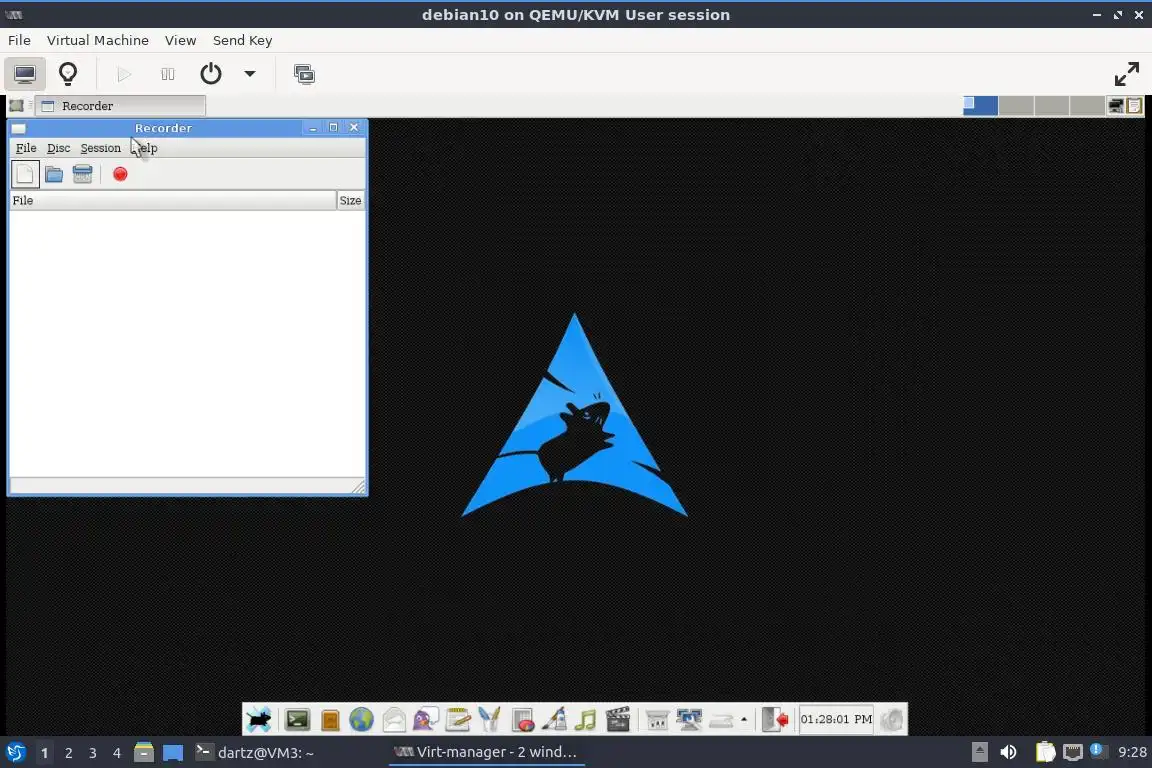Switch to host workspace 3
Image resolution: width=1152 pixels, height=768 pixels.
93,753
